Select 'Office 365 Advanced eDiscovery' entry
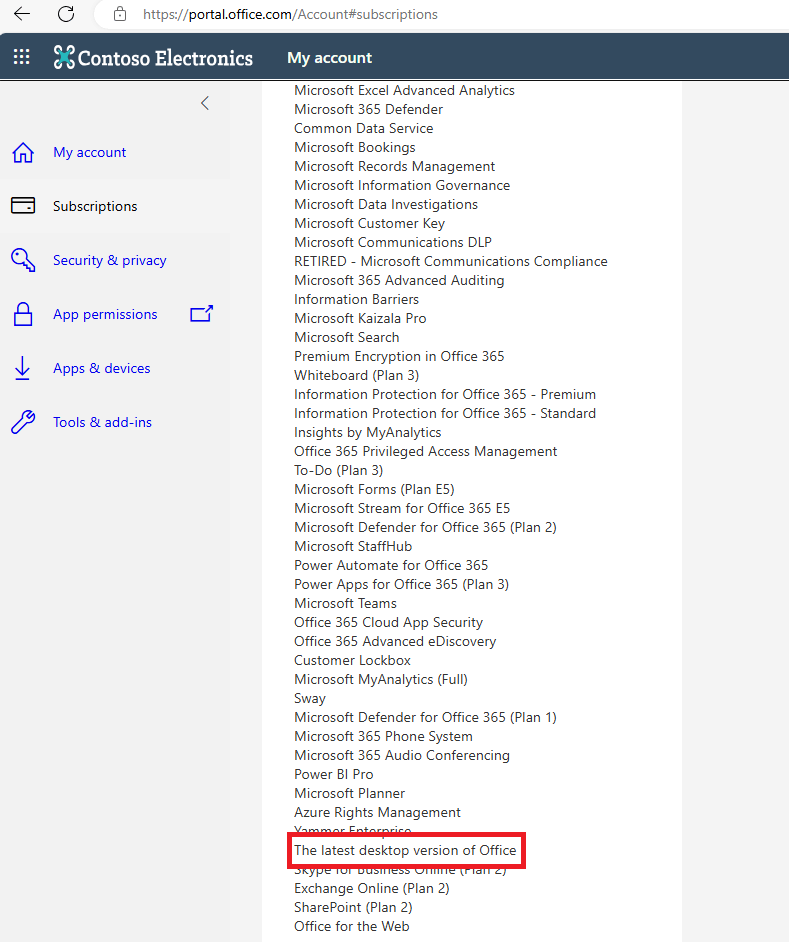 pyautogui.click(x=395, y=642)
